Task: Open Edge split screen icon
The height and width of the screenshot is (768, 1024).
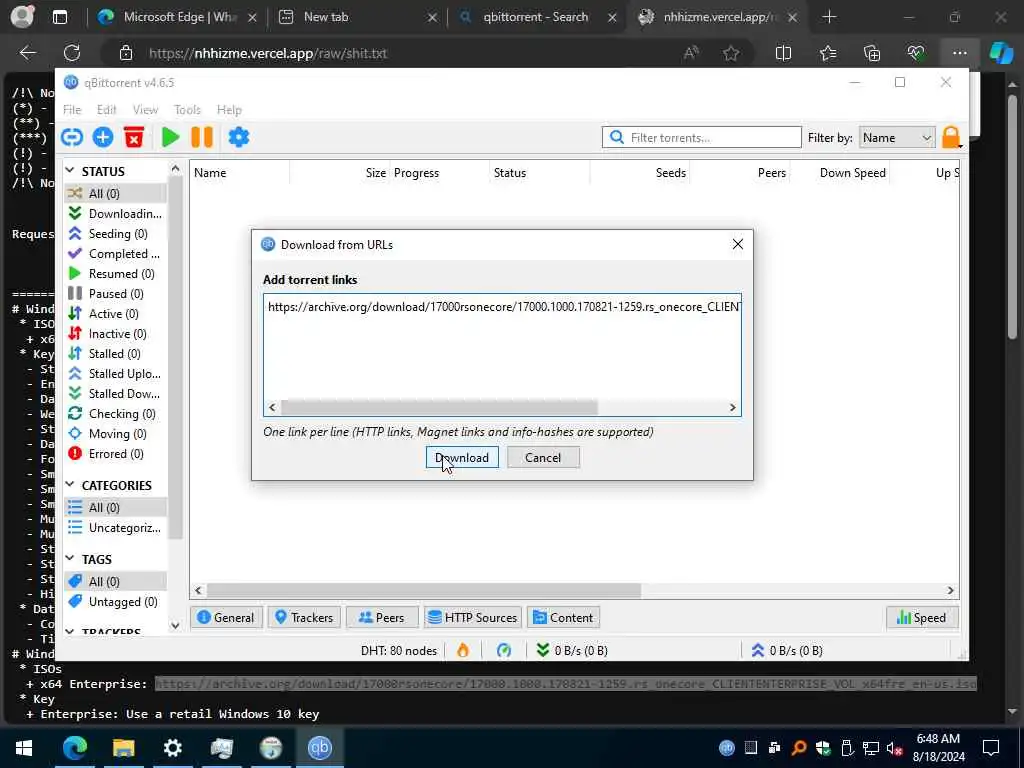Action: coord(783,54)
